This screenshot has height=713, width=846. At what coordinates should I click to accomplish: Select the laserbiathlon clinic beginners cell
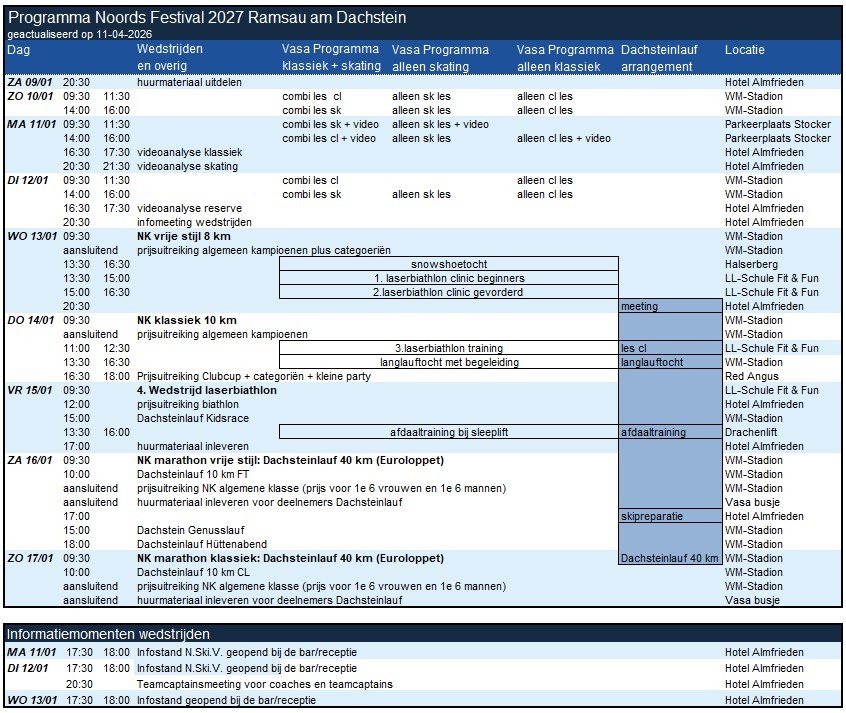tap(448, 278)
